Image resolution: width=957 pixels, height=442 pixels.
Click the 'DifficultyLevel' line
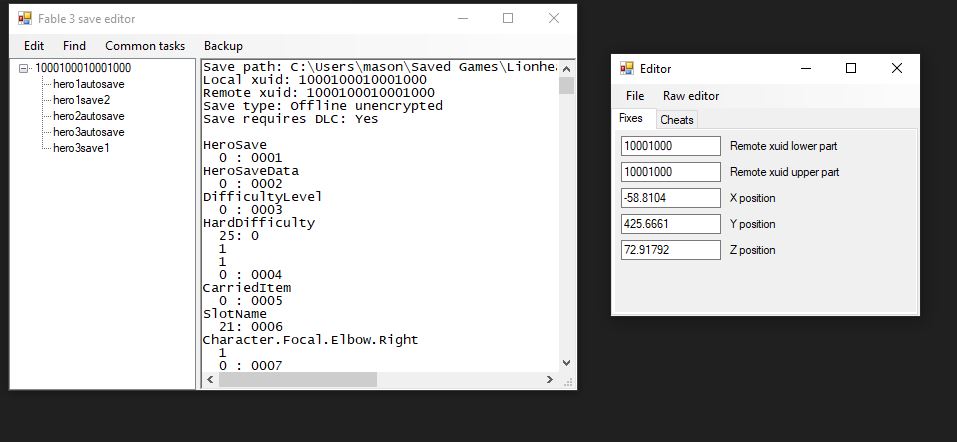(x=262, y=197)
